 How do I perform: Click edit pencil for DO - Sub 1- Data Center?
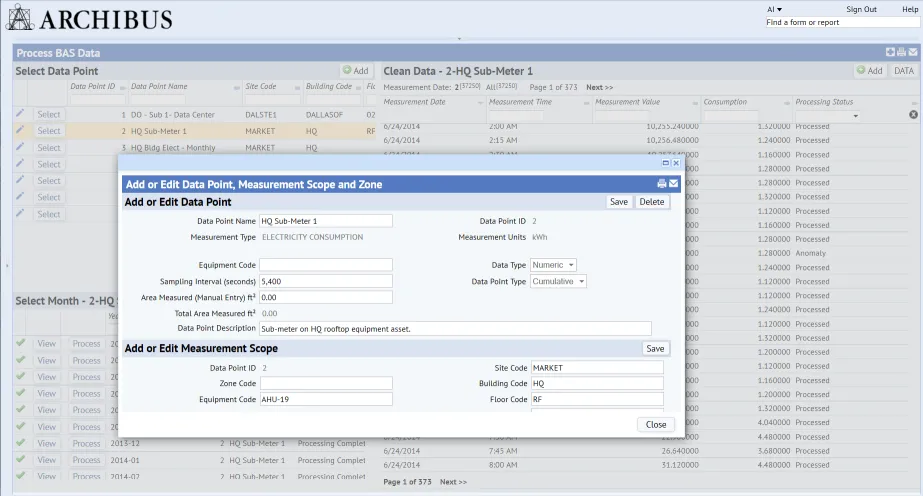20,113
